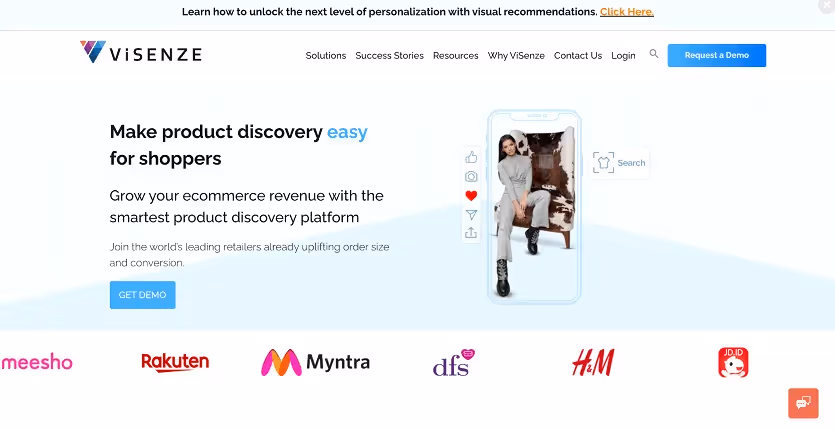Click the share upload icon
This screenshot has height=429, width=835.
pos(471,233)
